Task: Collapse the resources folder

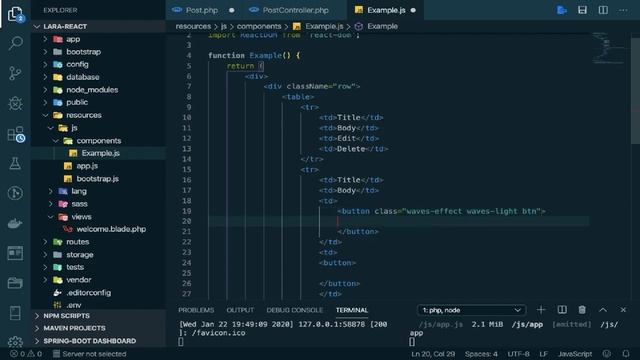Action: 98,115
